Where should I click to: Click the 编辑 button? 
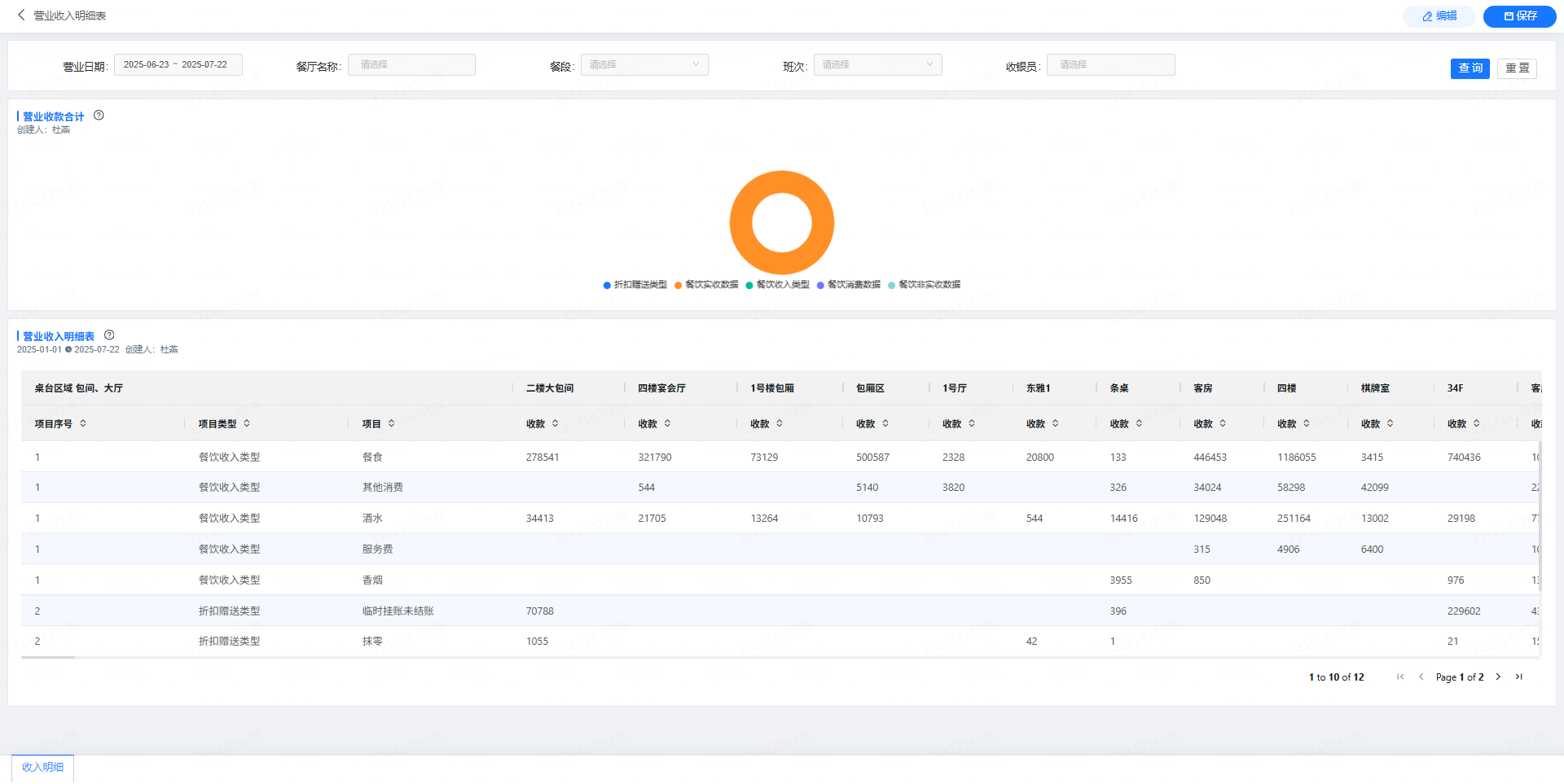pos(1439,16)
